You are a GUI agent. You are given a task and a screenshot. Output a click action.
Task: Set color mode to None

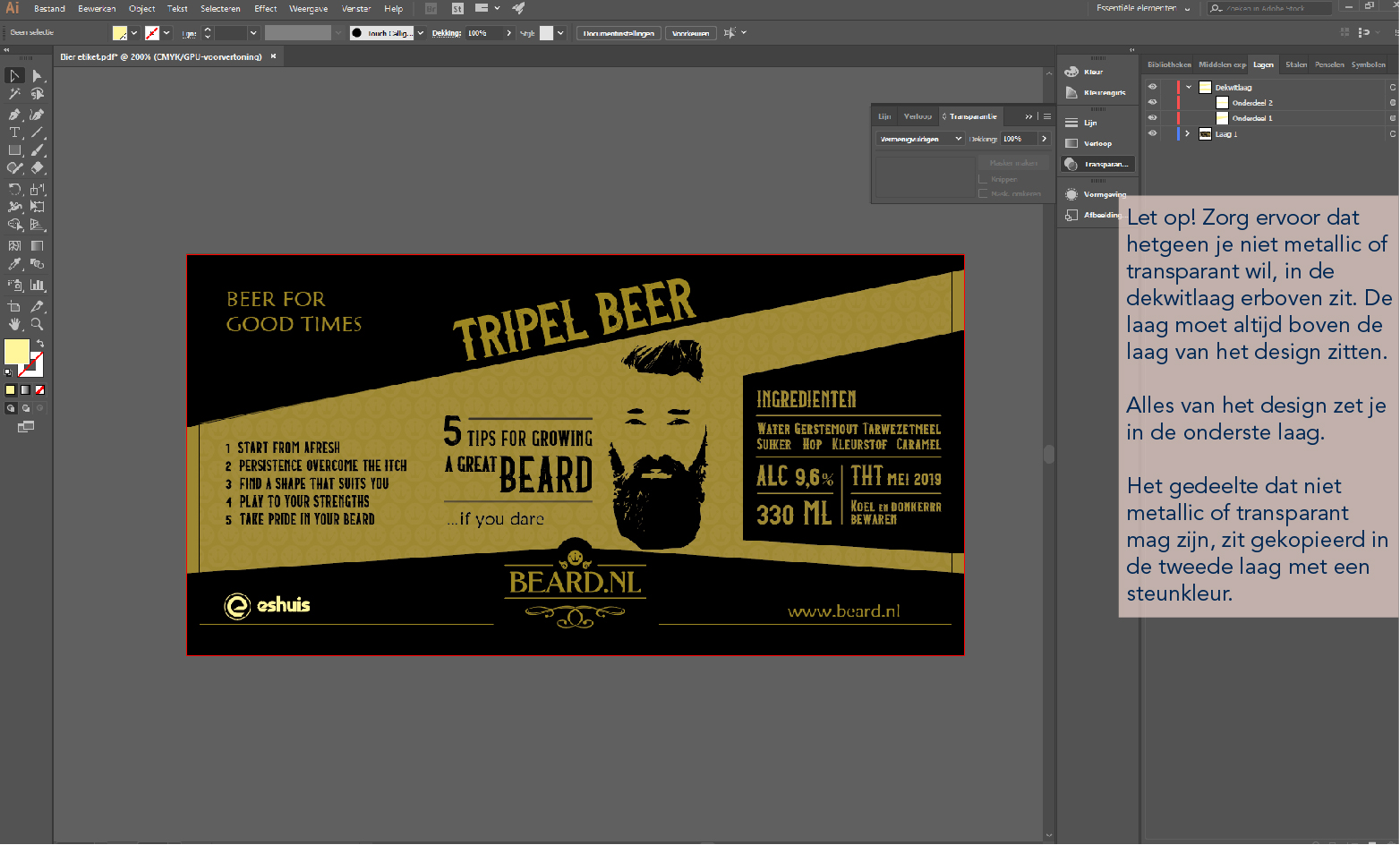pos(39,390)
